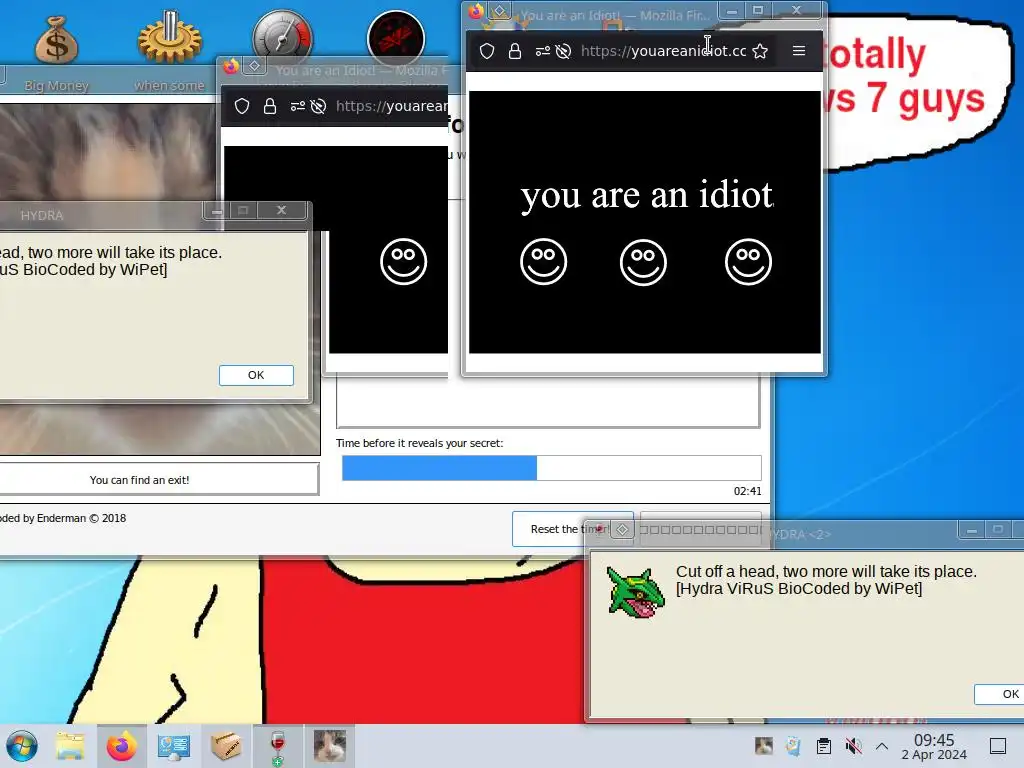Click the left smiley face in front window
1024x768 pixels.
tap(543, 262)
